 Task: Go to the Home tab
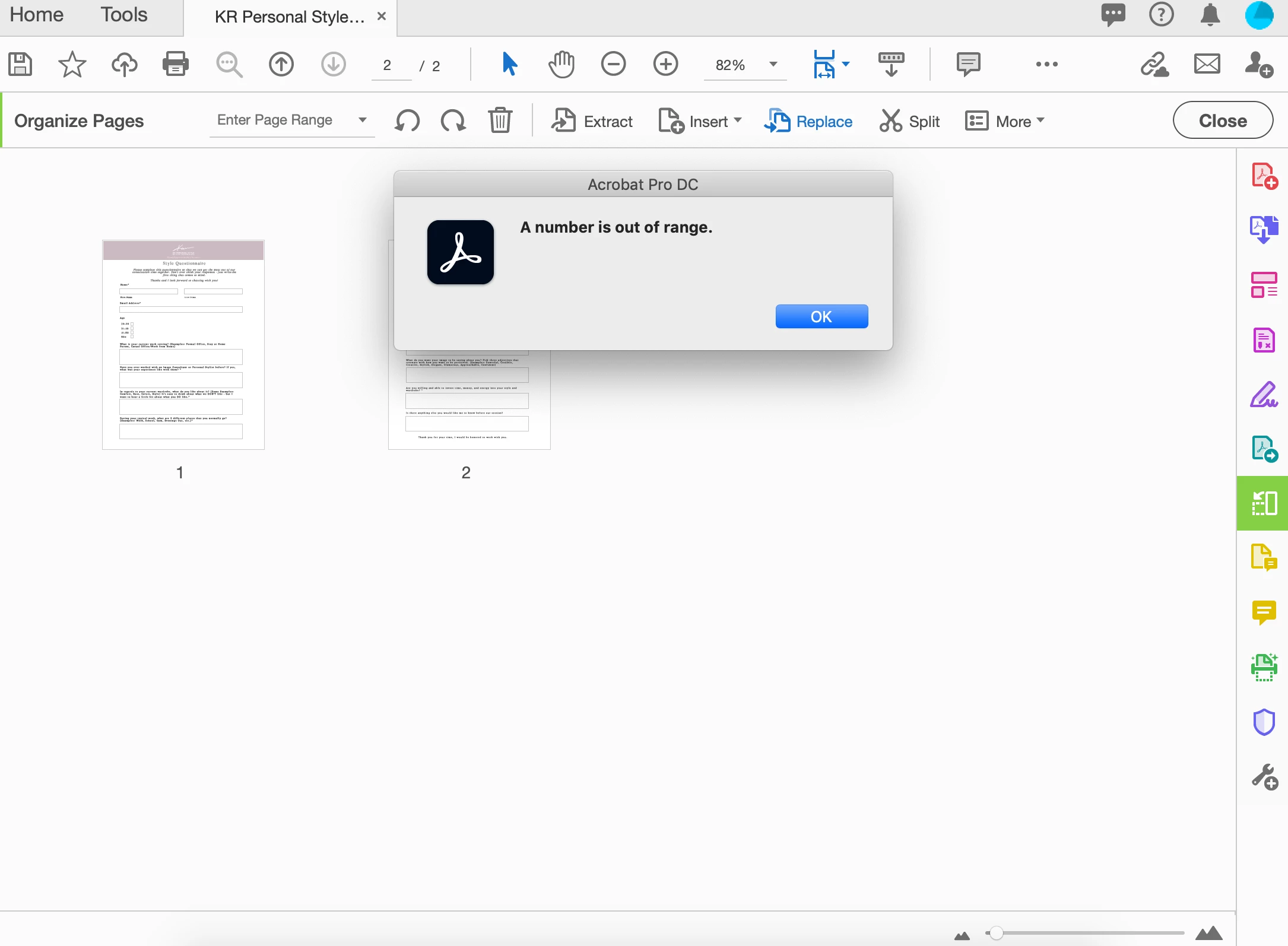[x=37, y=15]
